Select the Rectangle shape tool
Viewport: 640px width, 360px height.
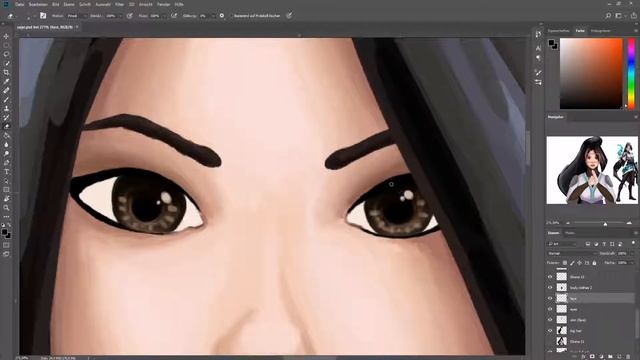click(6, 189)
